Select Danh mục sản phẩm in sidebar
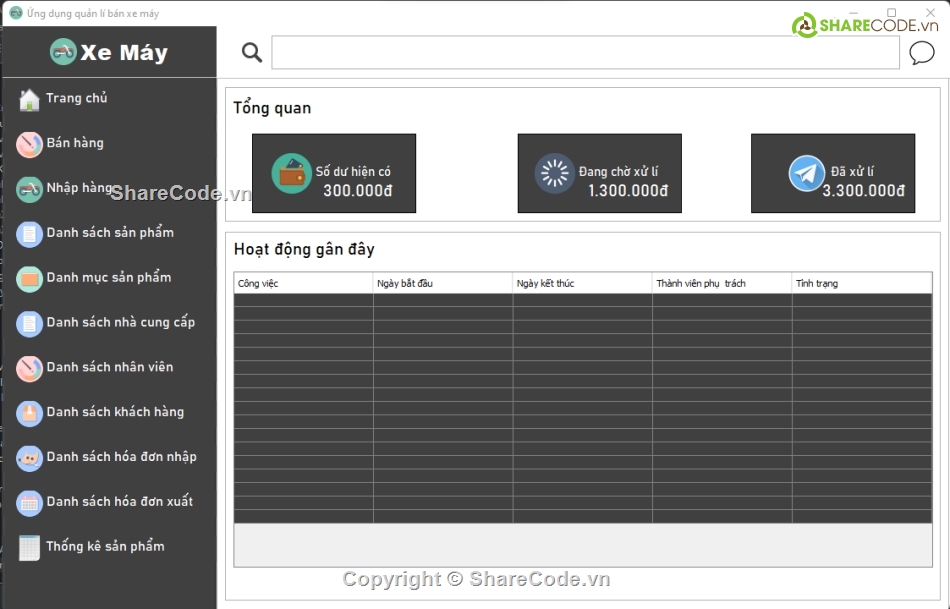Image resolution: width=950 pixels, height=609 pixels. (x=108, y=278)
